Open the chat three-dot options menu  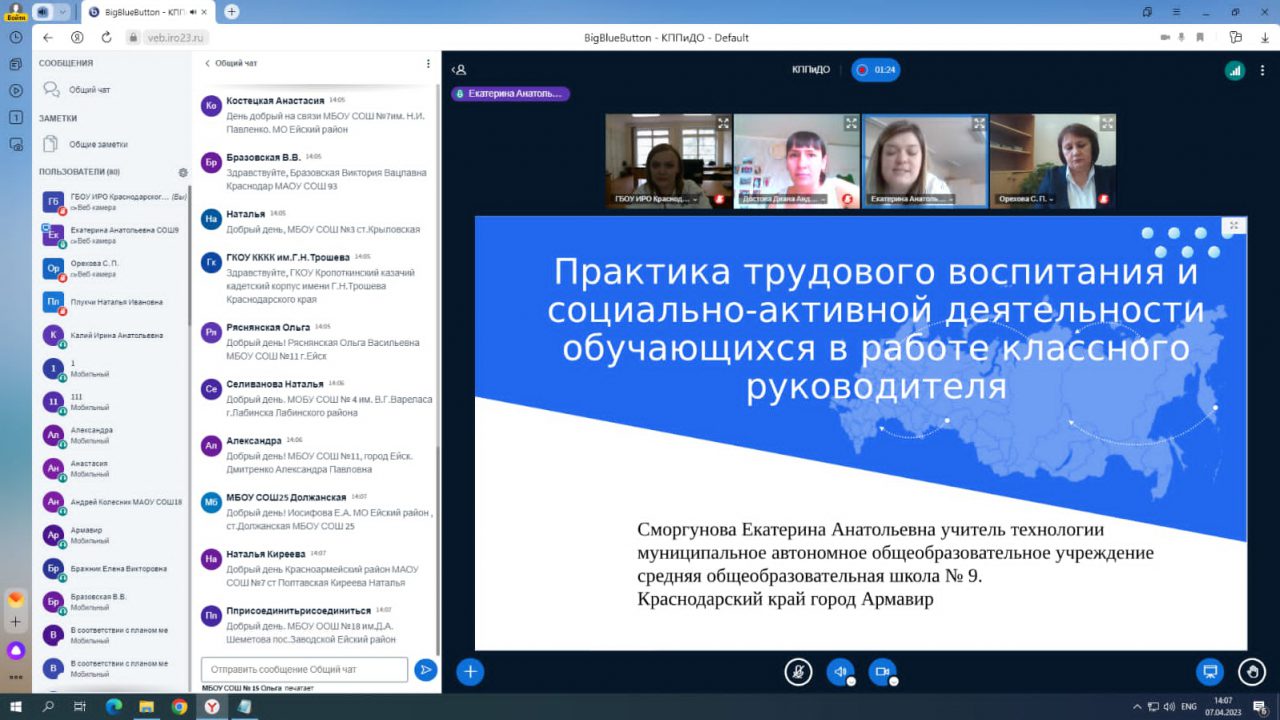[x=428, y=63]
